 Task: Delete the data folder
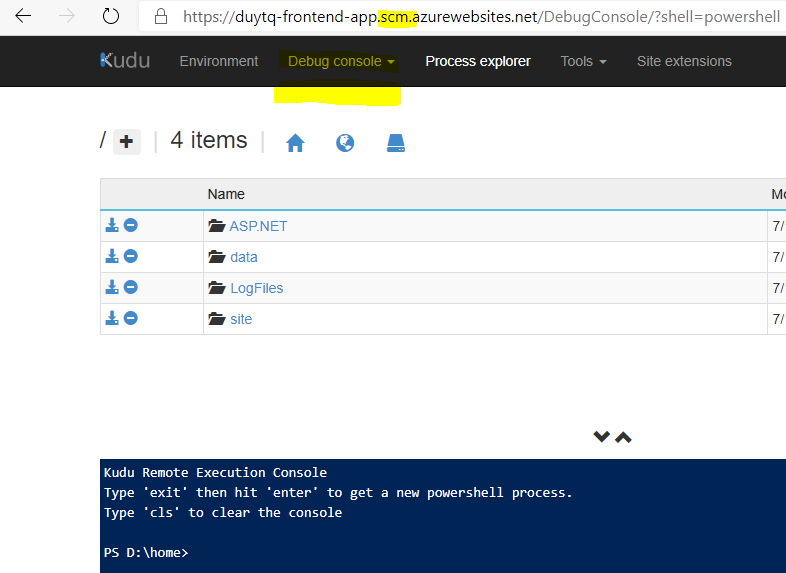[x=131, y=257]
